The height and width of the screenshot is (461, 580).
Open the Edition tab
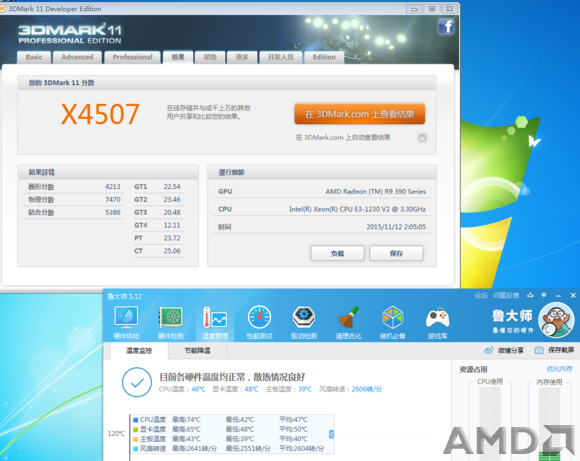tap(324, 57)
